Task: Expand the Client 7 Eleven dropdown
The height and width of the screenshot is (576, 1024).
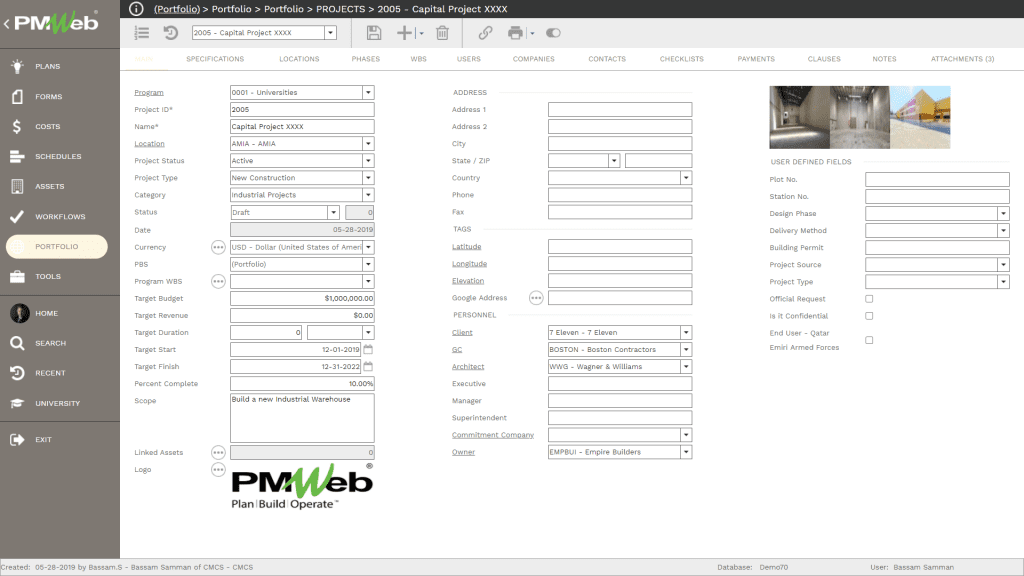Action: coord(686,332)
